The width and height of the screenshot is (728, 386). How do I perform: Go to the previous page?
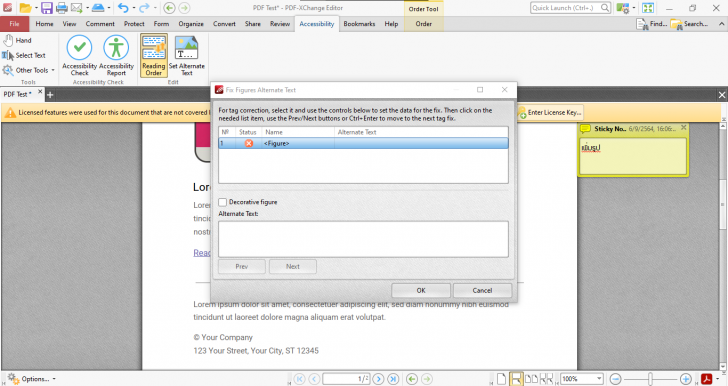coord(314,379)
